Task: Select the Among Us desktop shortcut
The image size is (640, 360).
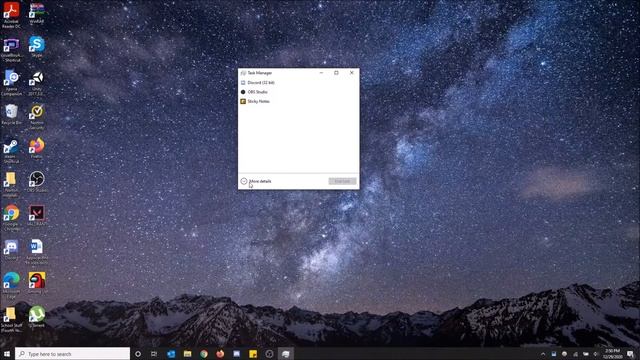Action: (37, 283)
